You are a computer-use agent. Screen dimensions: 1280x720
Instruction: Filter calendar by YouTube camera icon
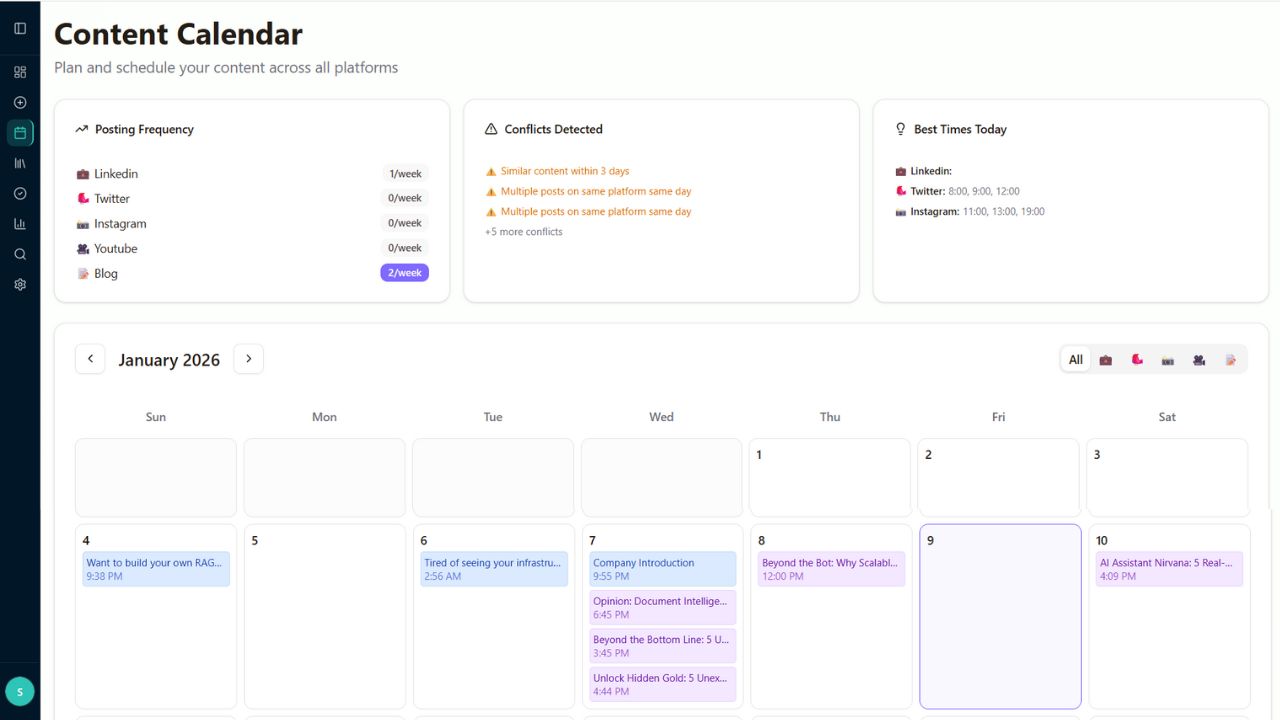point(1199,360)
